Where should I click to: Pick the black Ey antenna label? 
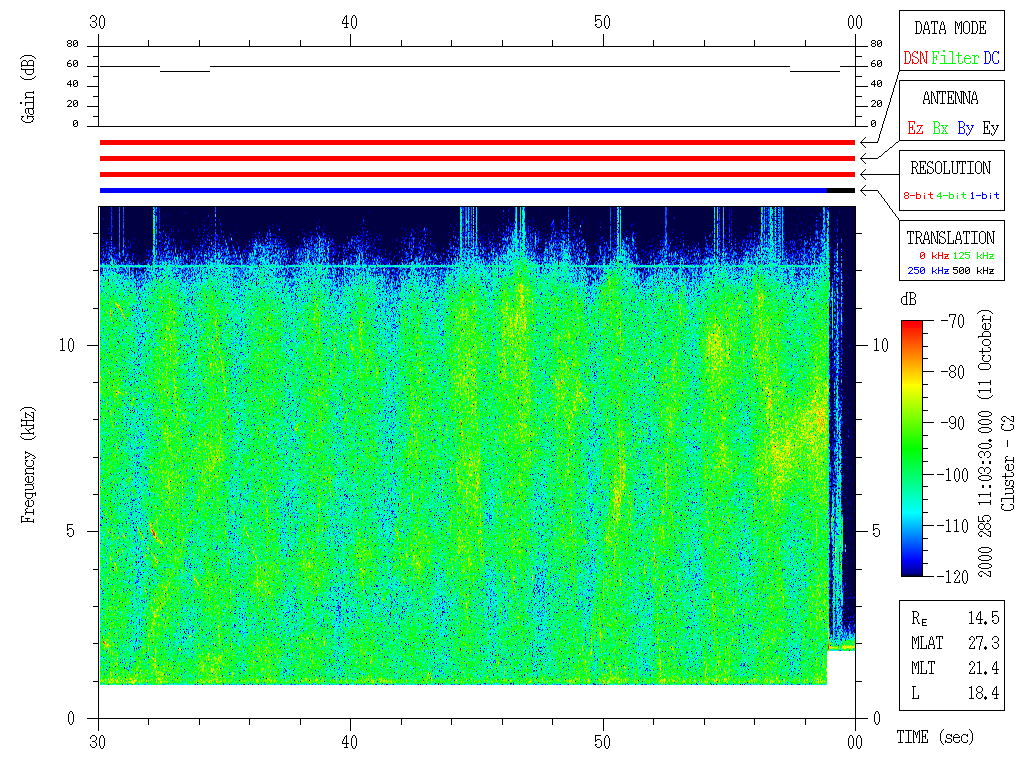(x=991, y=128)
